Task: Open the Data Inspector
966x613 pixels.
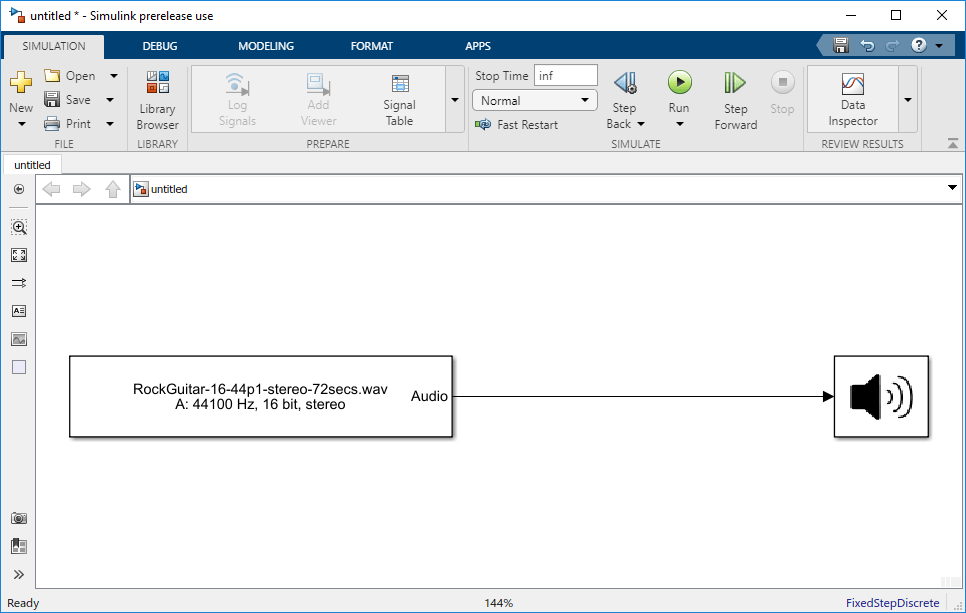Action: [x=853, y=100]
